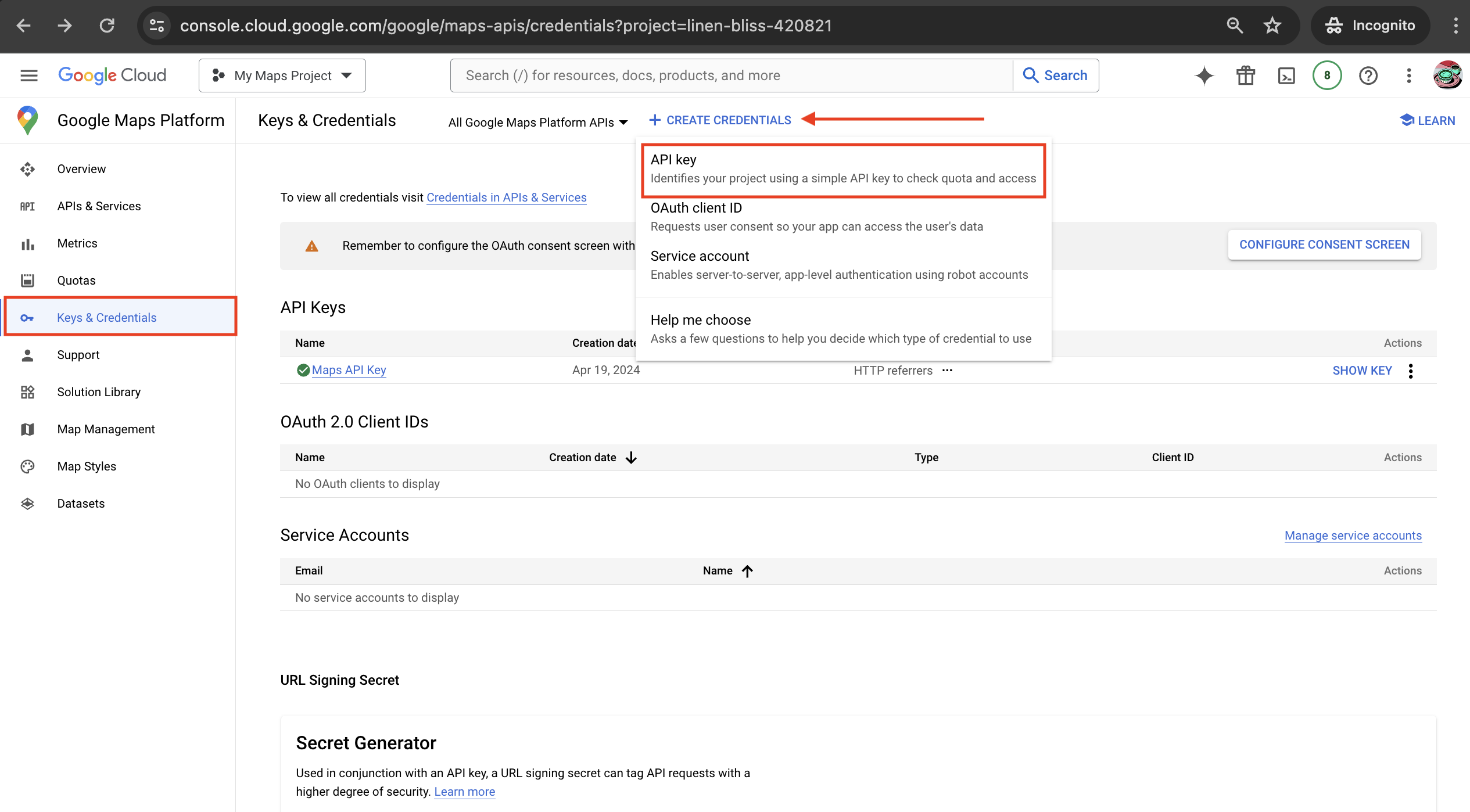Bookmark this page with the star icon
Image resolution: width=1470 pixels, height=812 pixels.
click(1272, 26)
